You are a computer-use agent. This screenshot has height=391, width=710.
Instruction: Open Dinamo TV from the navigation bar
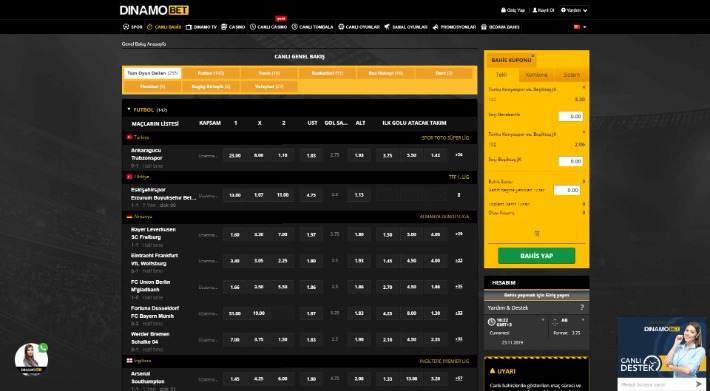(x=201, y=27)
